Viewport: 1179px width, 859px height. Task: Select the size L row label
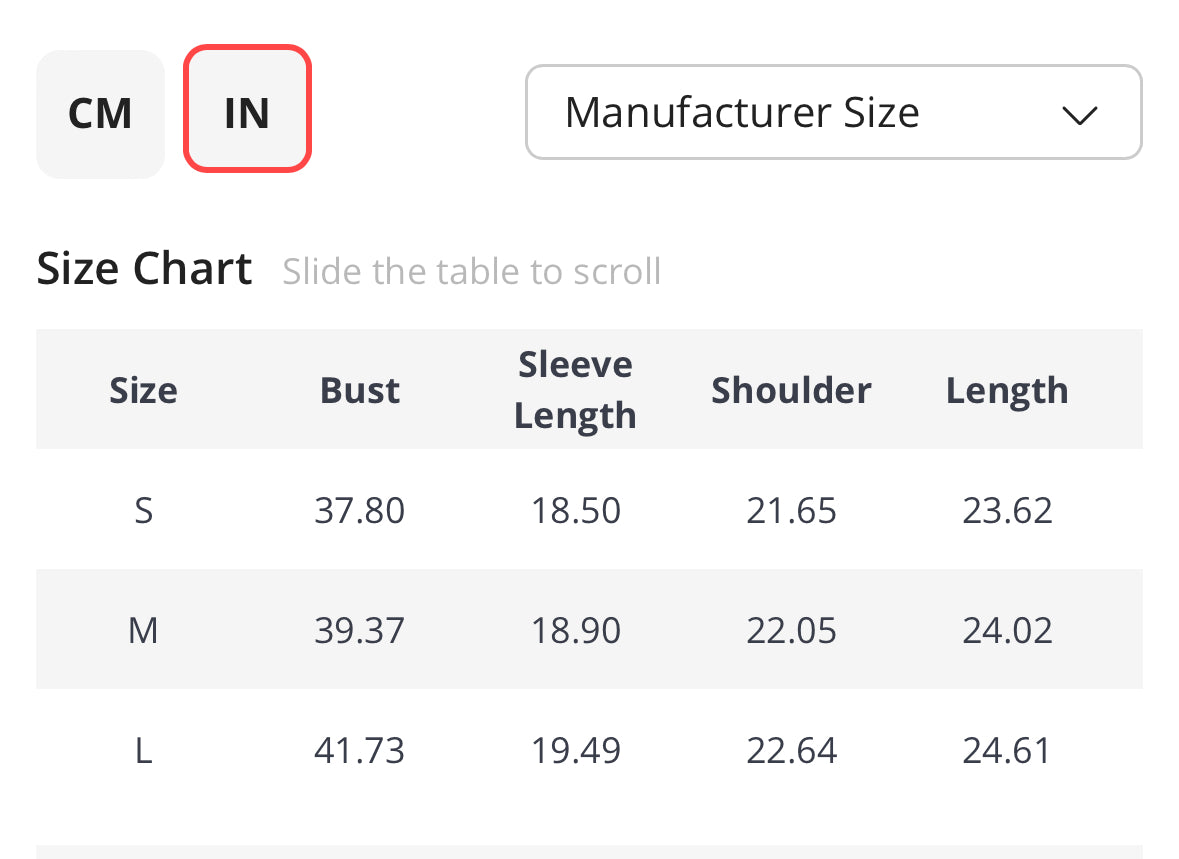[x=143, y=750]
